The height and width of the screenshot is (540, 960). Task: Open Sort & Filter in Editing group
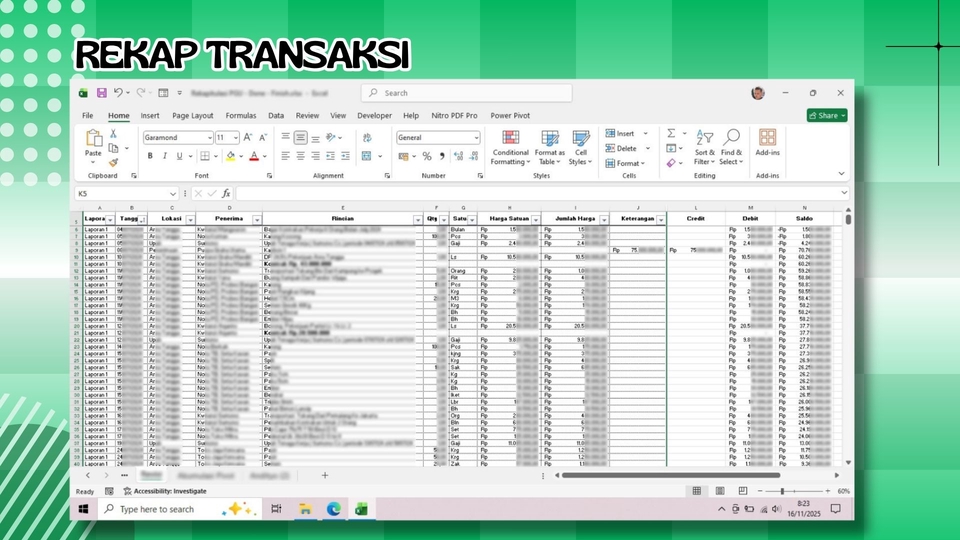coord(705,148)
